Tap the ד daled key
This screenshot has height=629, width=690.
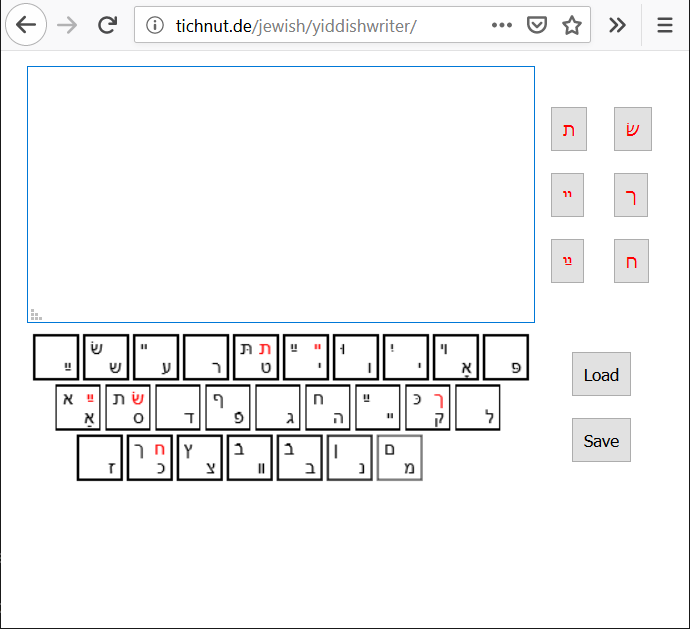pos(178,408)
